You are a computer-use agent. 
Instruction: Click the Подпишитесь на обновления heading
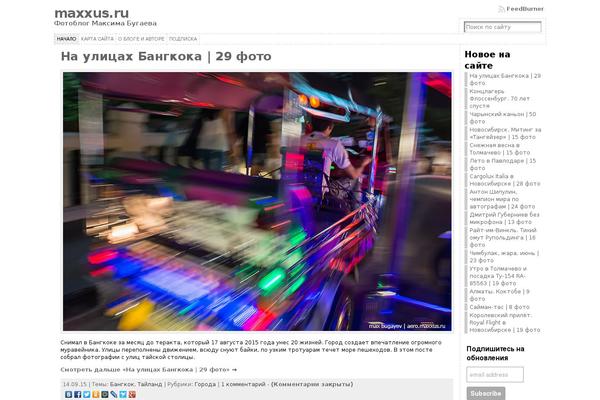point(495,353)
